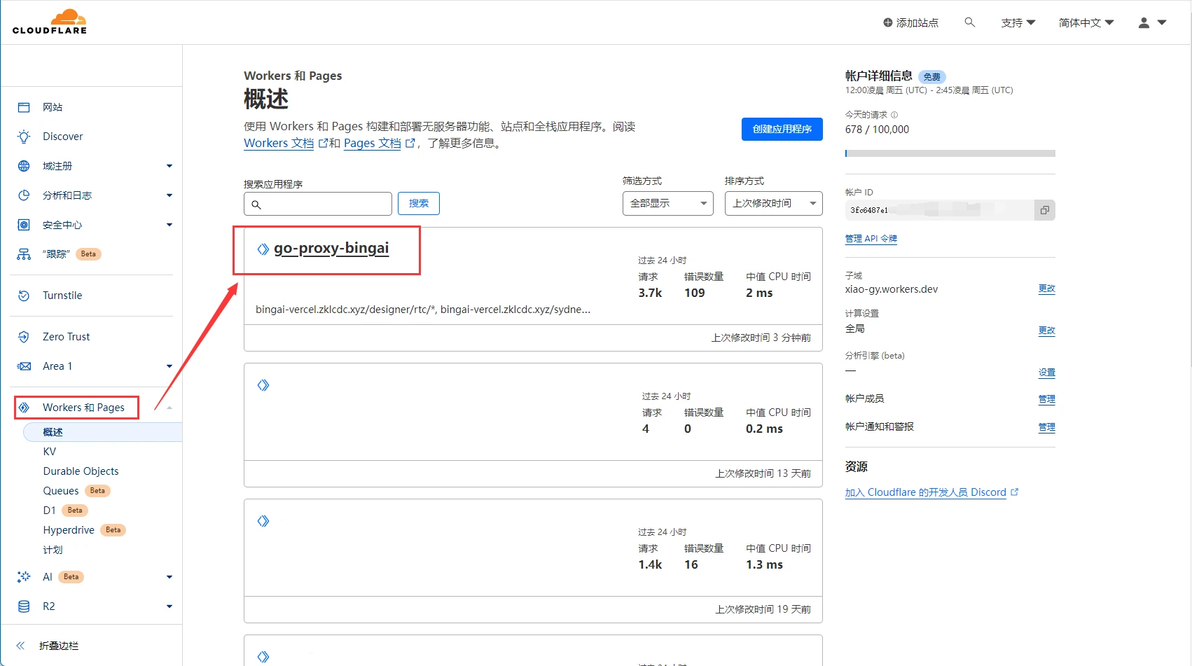Click the search applications input field
Image resolution: width=1192 pixels, height=666 pixels.
[318, 204]
